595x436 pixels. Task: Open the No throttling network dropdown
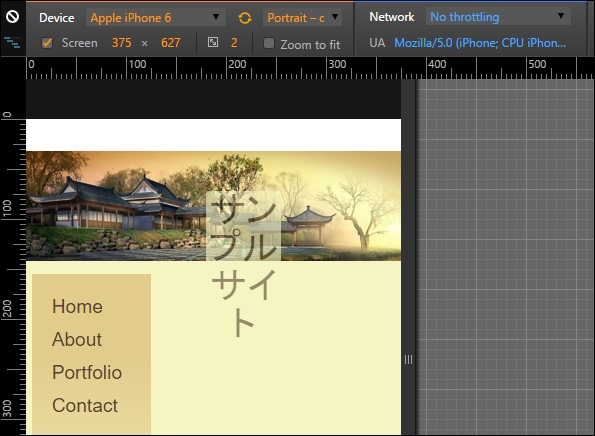(x=498, y=17)
